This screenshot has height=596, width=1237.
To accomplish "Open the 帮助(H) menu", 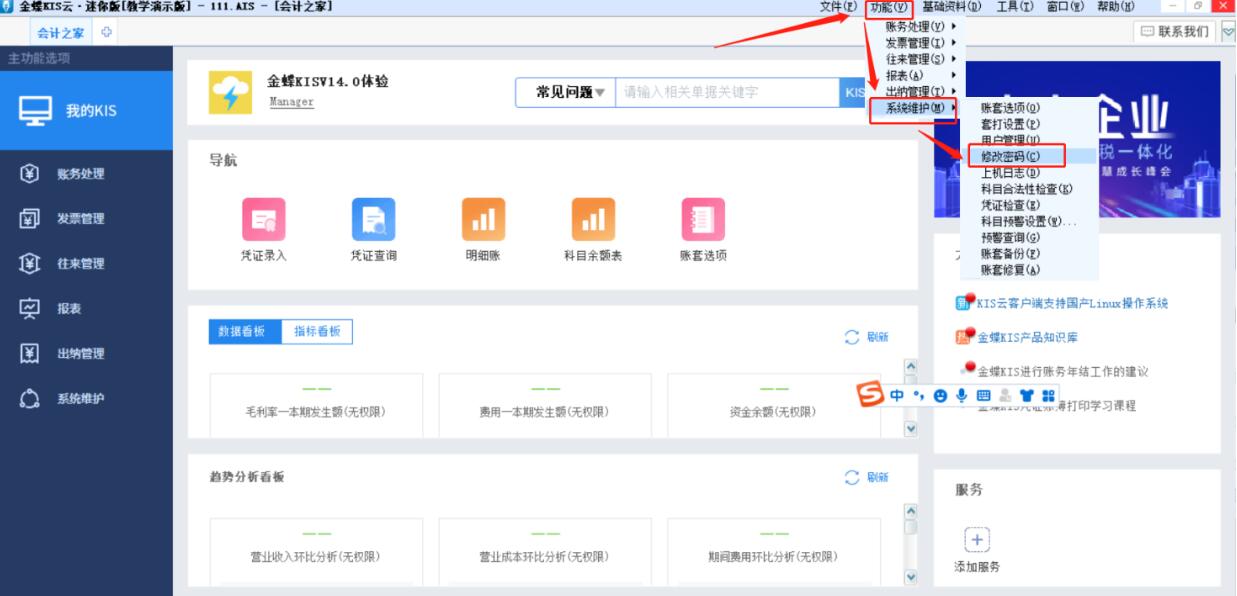I will coord(1117,7).
